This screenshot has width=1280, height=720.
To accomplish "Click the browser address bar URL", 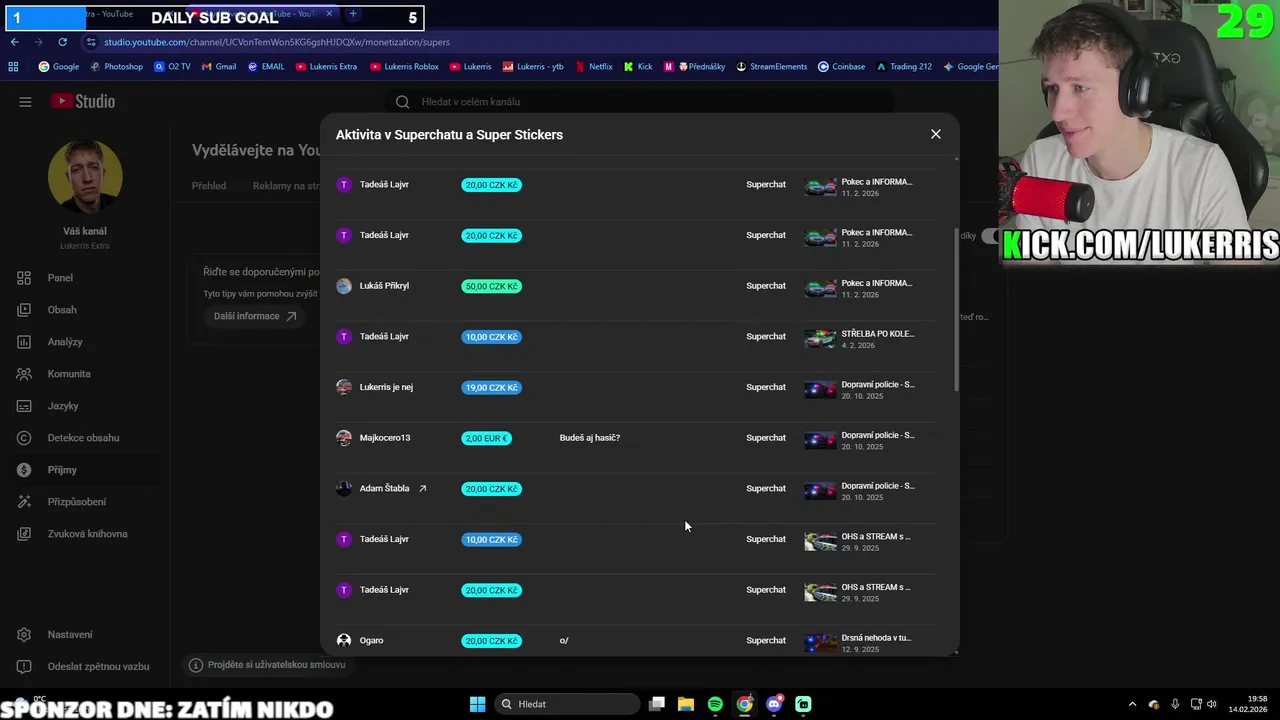I will click(x=277, y=42).
